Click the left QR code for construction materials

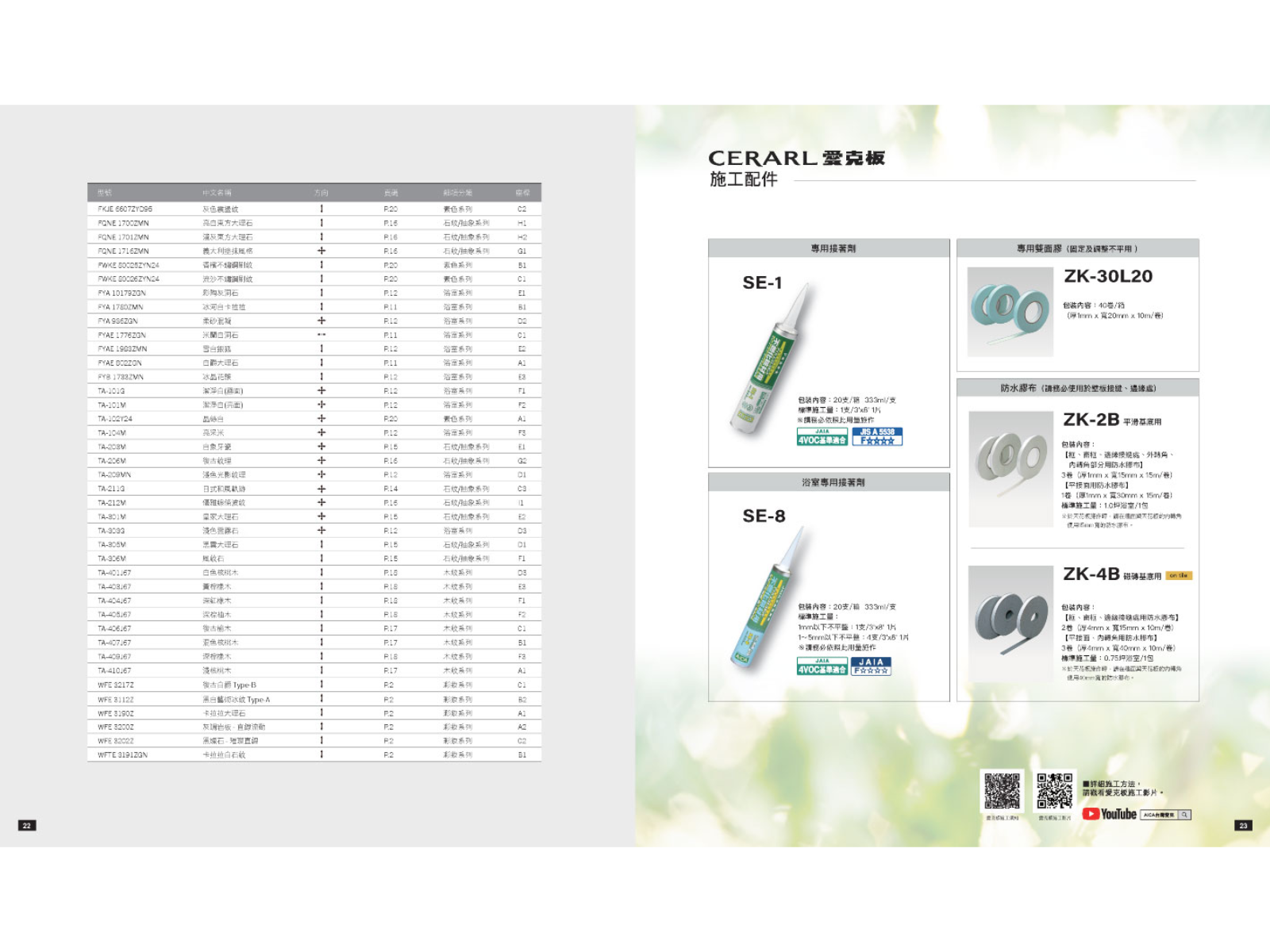tap(1002, 791)
